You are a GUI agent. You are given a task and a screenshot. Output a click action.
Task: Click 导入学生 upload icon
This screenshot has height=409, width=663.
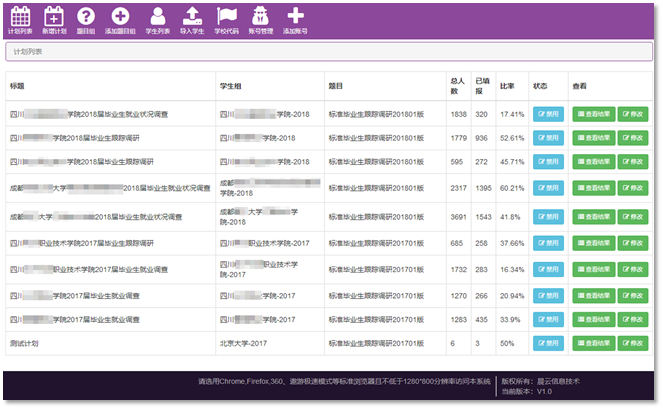coord(192,16)
